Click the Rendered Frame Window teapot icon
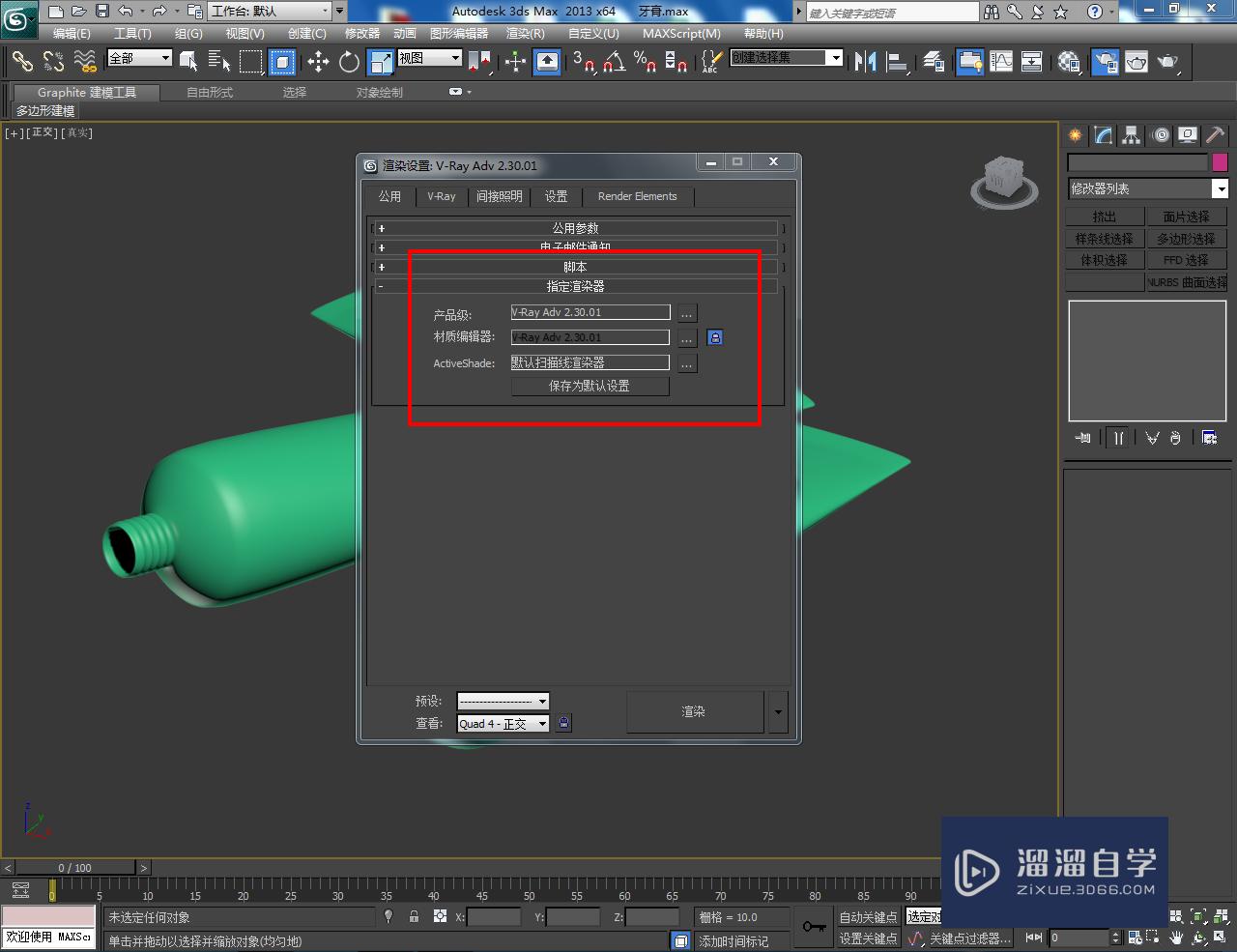 [1136, 62]
